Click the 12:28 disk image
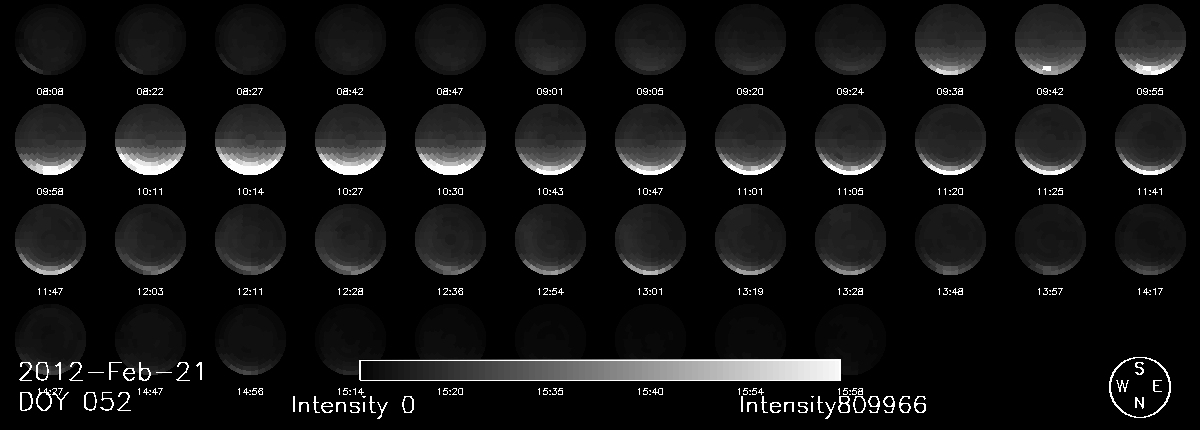Screen dimensions: 1200x430 click(x=350, y=240)
